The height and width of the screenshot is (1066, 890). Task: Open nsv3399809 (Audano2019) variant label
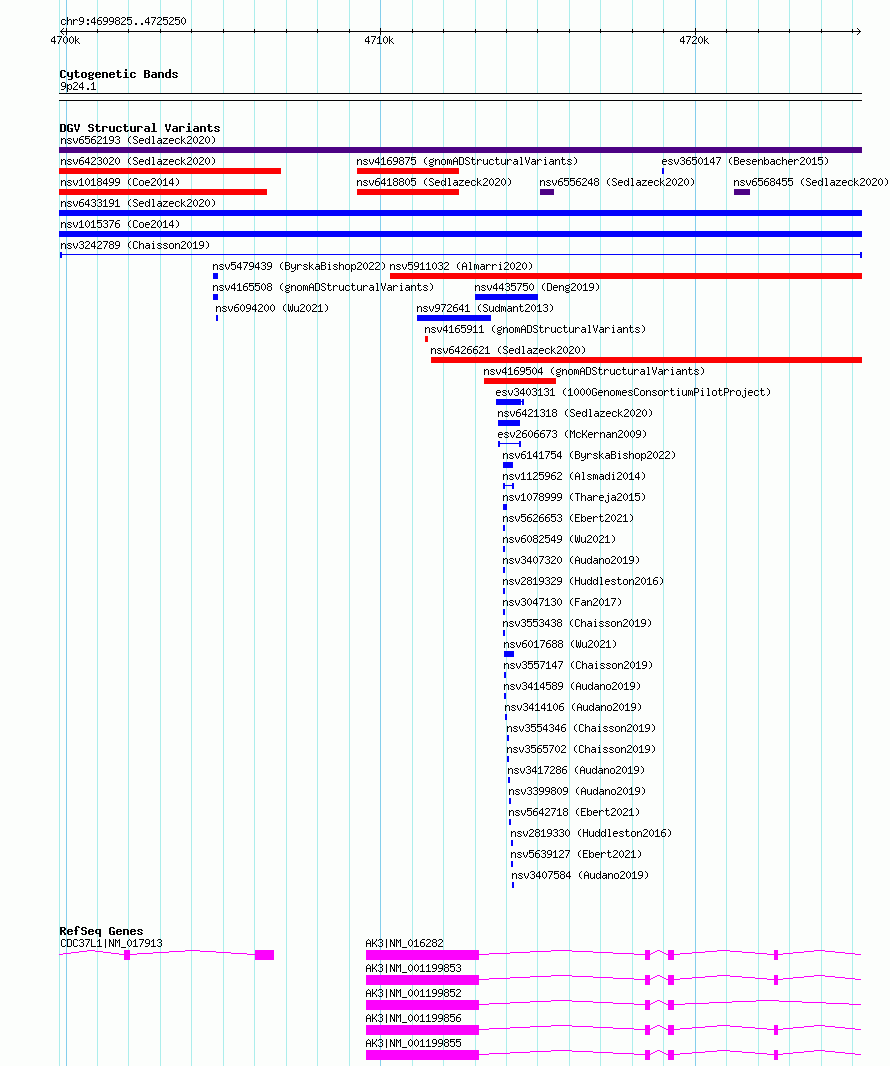(x=577, y=792)
